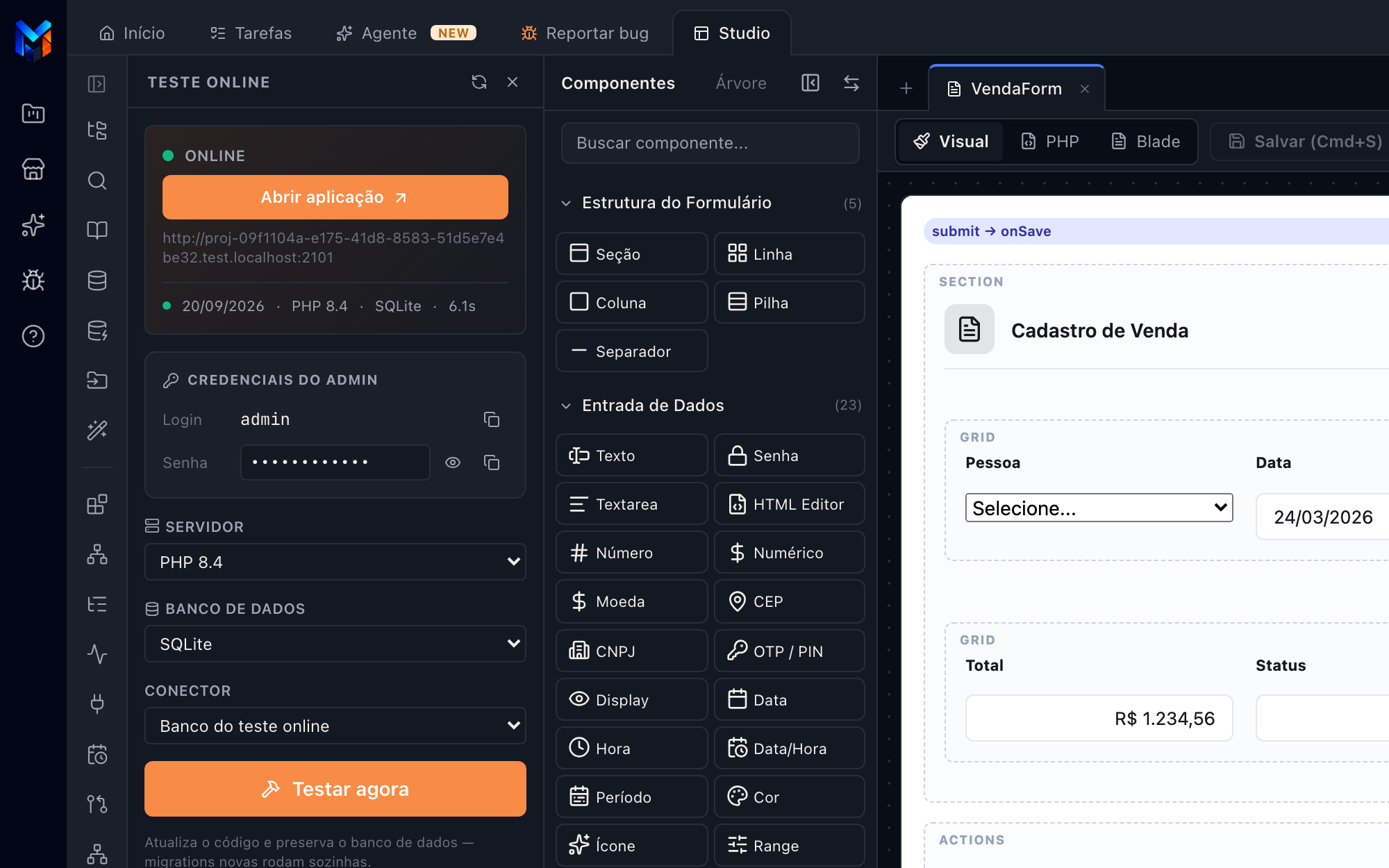This screenshot has width=1389, height=868.
Task: Collapse the components panel icon
Action: [x=810, y=83]
